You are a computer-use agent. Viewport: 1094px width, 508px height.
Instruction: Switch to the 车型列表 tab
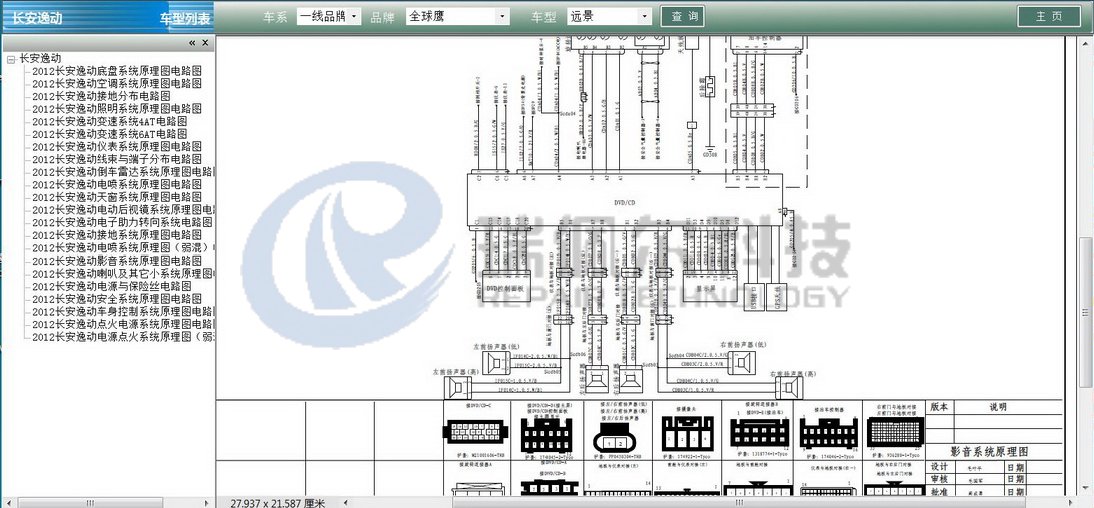(185, 18)
